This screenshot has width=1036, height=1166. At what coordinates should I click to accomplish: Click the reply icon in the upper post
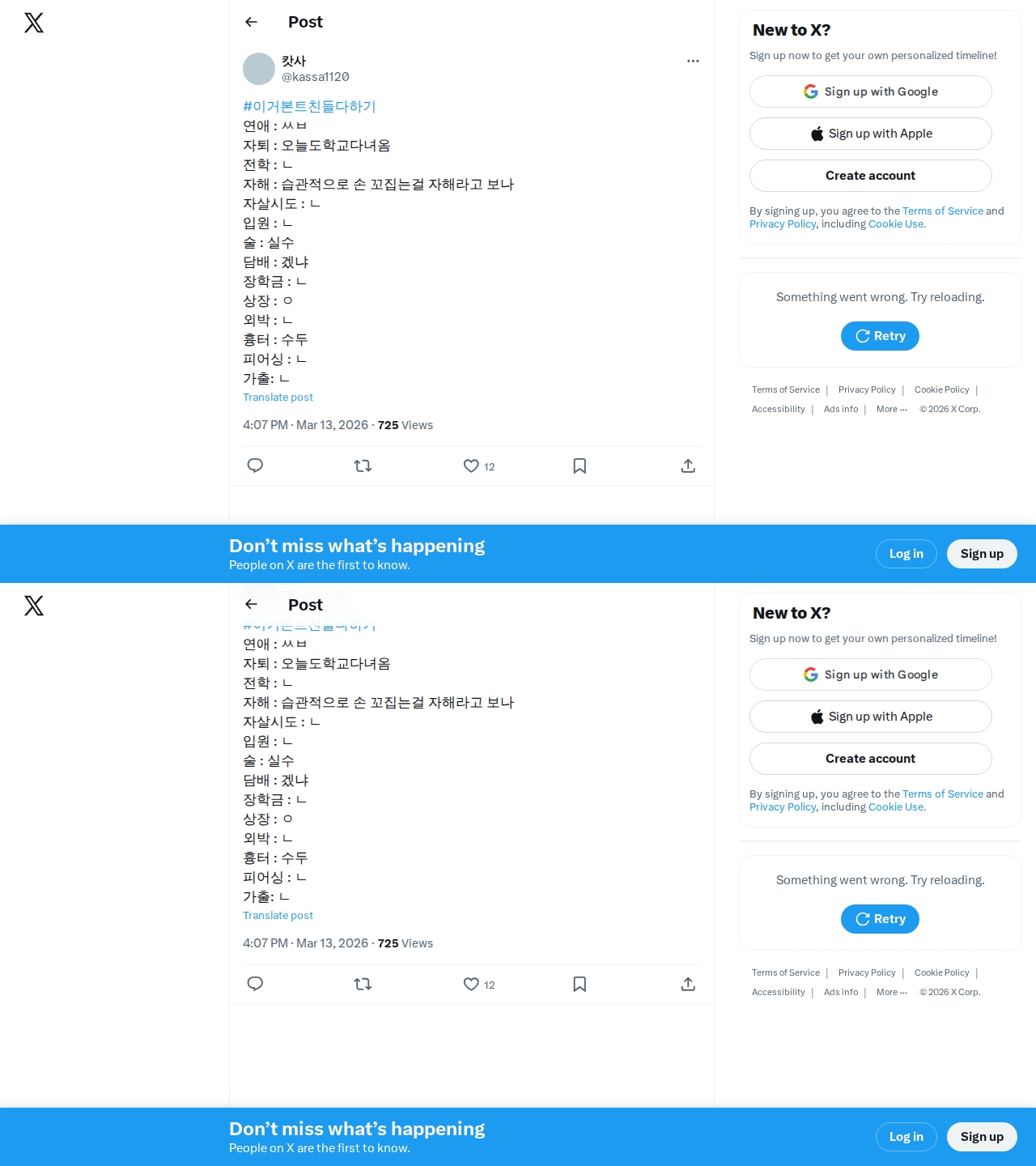point(255,466)
